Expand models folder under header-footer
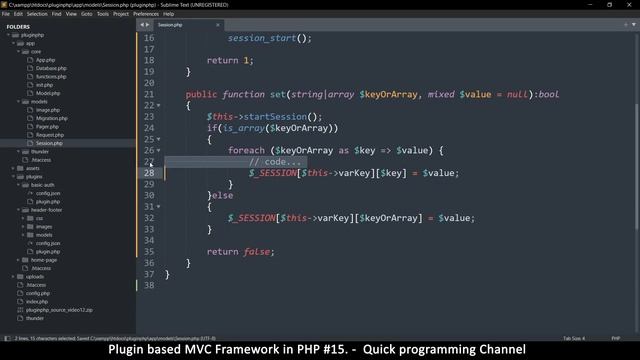 pos(23,235)
